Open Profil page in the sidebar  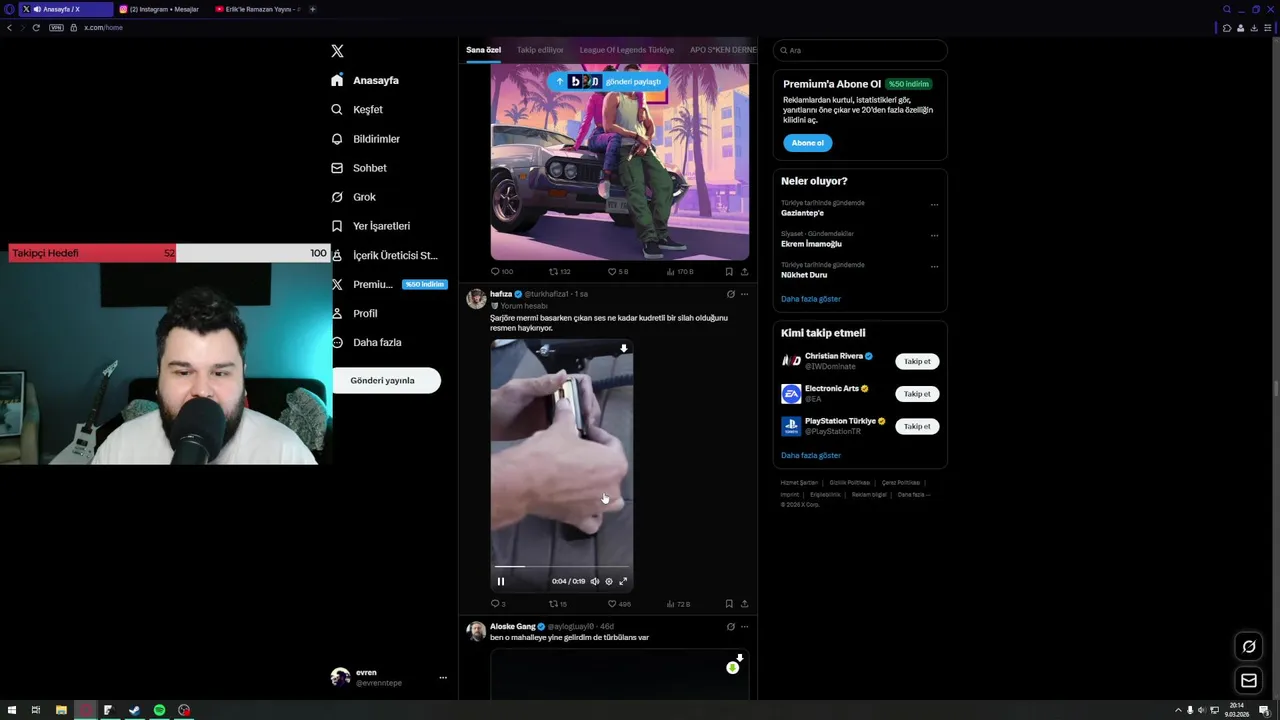(x=355, y=313)
